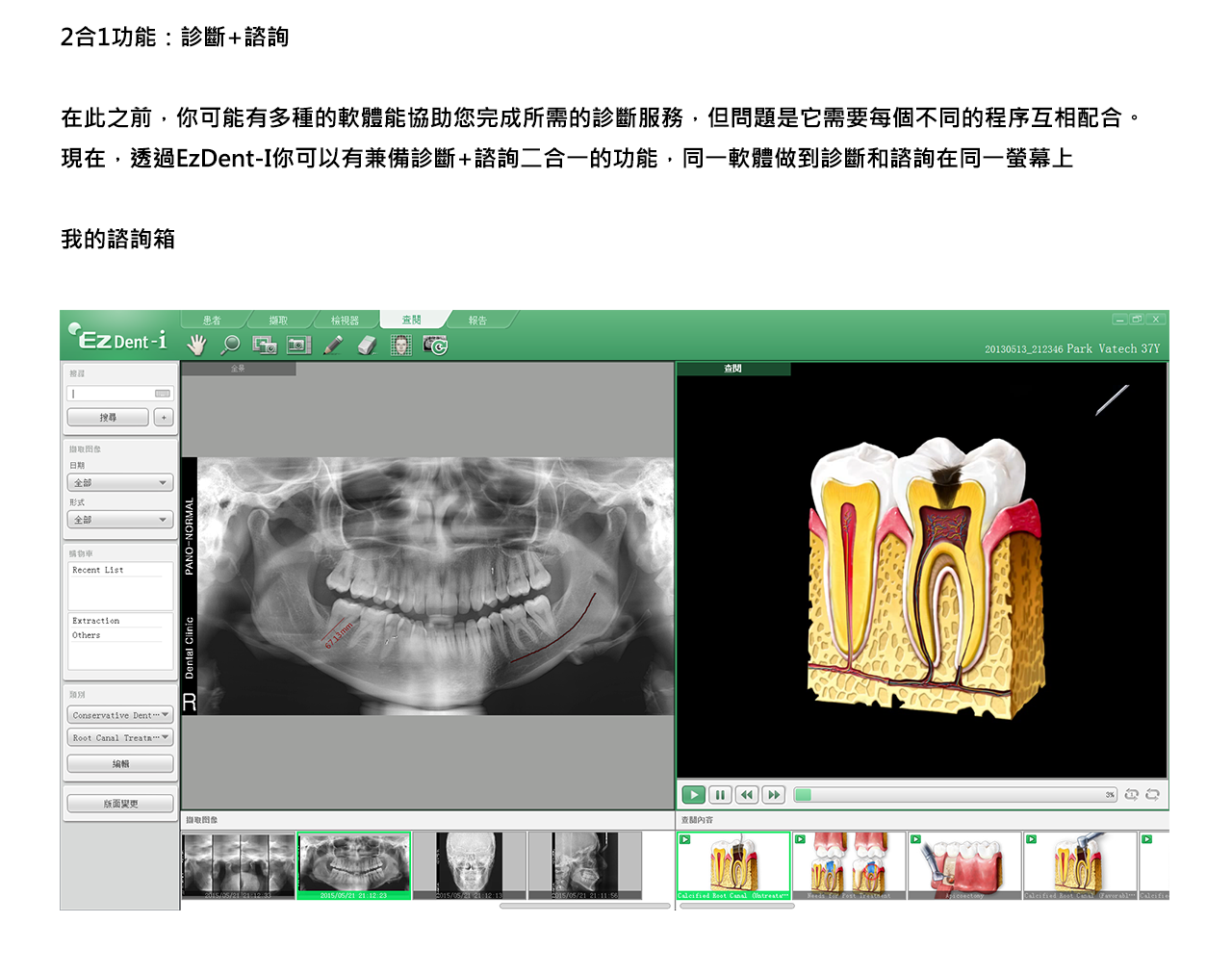
Task: Click the camera snapshot icon
Action: point(299,345)
